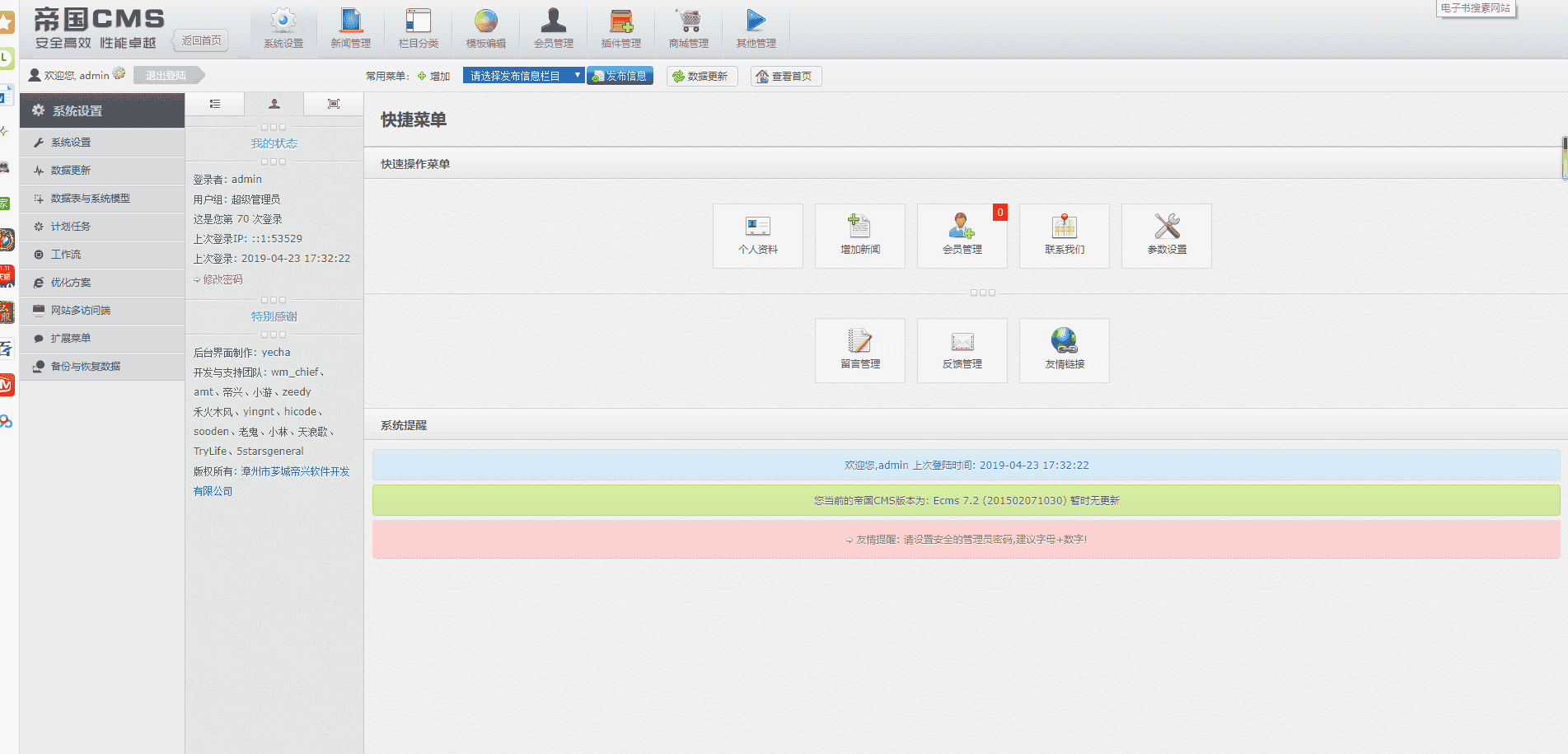Switch to the list-view panel tab
Screen dimensions: 1568x754
tap(215, 104)
